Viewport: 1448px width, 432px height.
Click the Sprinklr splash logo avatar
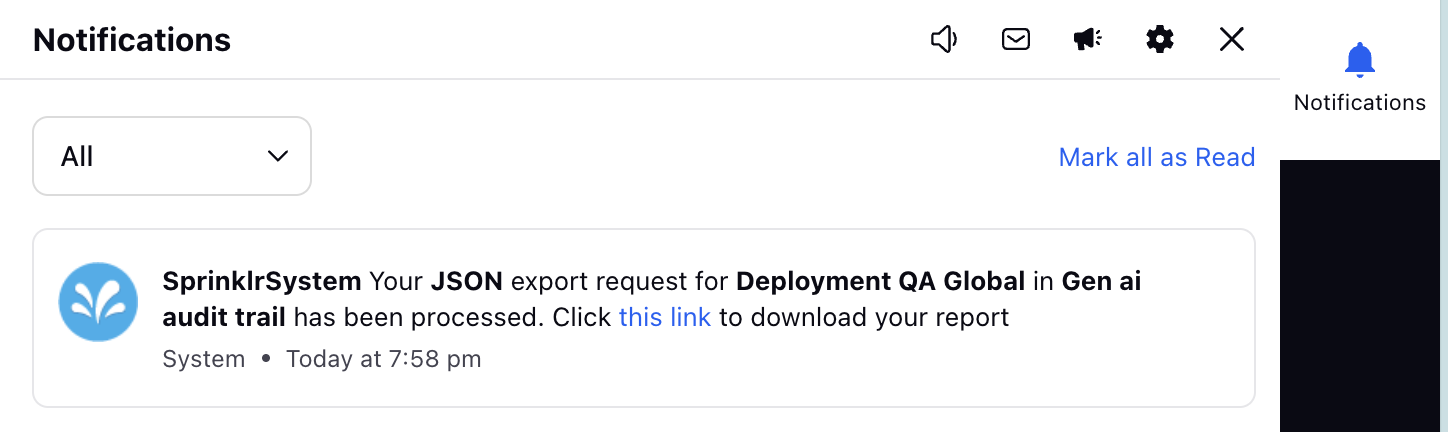click(x=98, y=302)
